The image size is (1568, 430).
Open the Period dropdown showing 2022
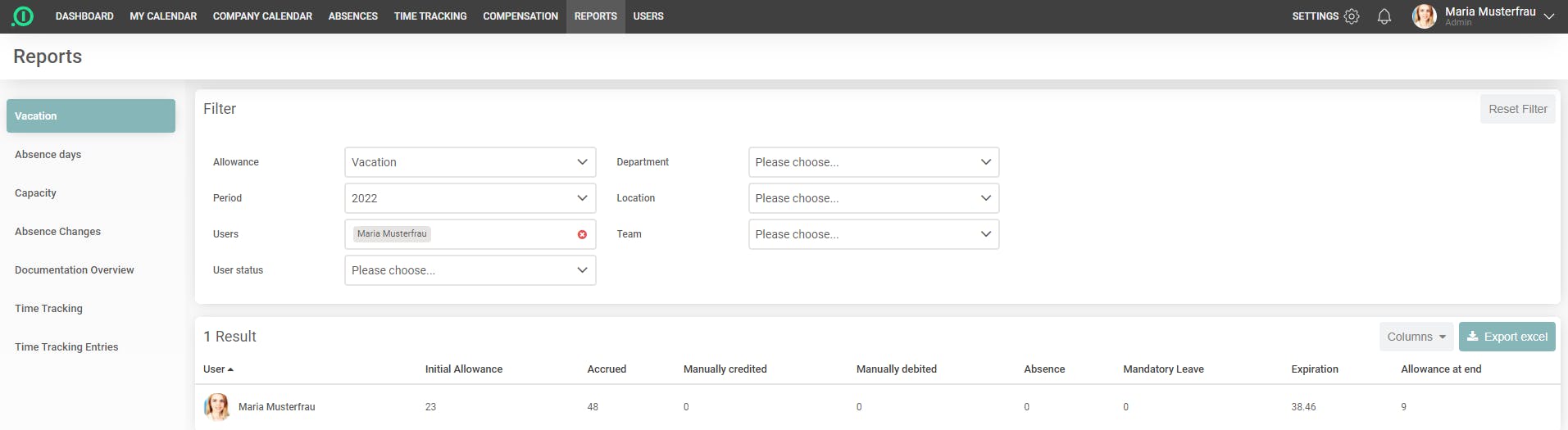point(470,198)
